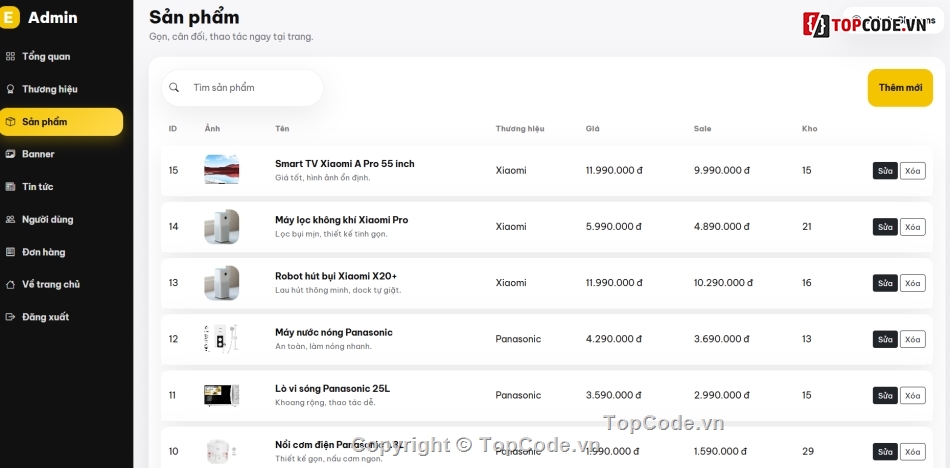Delete Lò vi sóng Panasonic 25L with Xóa
950x468 pixels.
[x=912, y=396]
